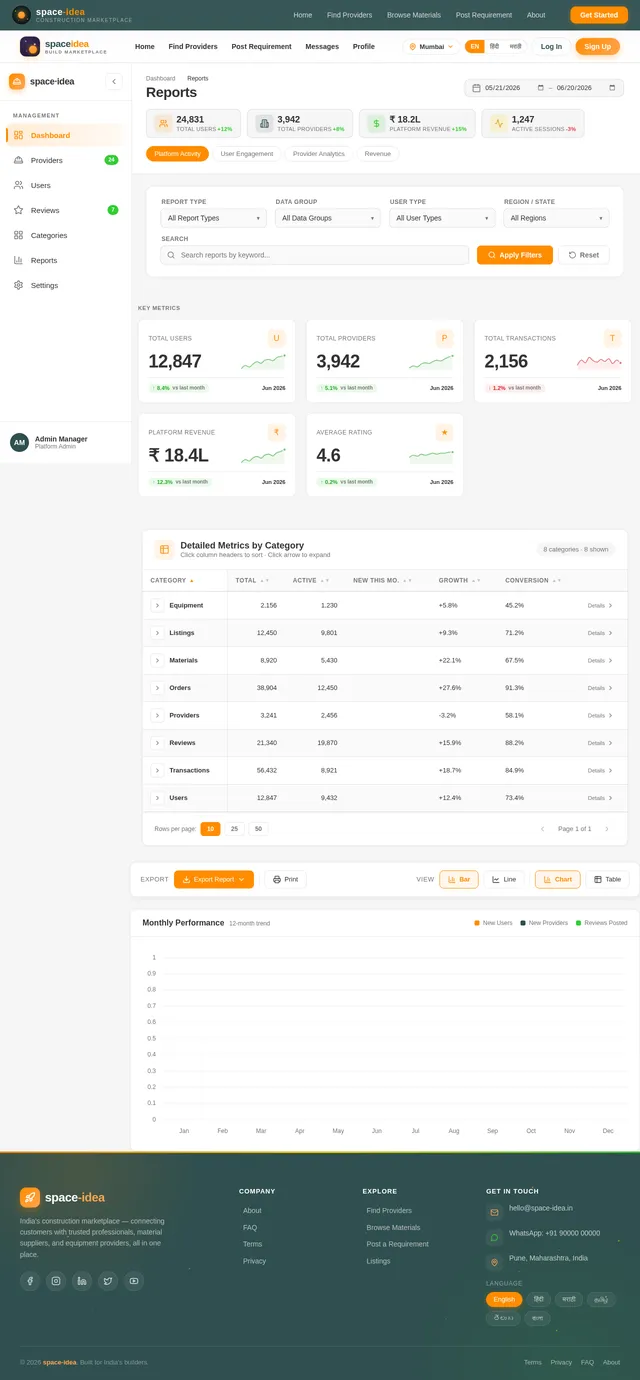Click the Settings gear icon in sidebar
The image size is (640, 1380).
tap(18, 285)
